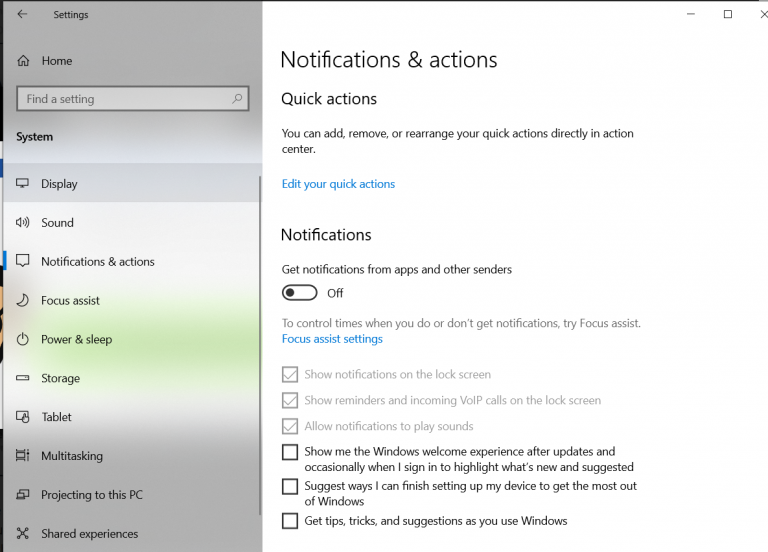Minimize the Settings window
The width and height of the screenshot is (768, 552).
pos(691,14)
